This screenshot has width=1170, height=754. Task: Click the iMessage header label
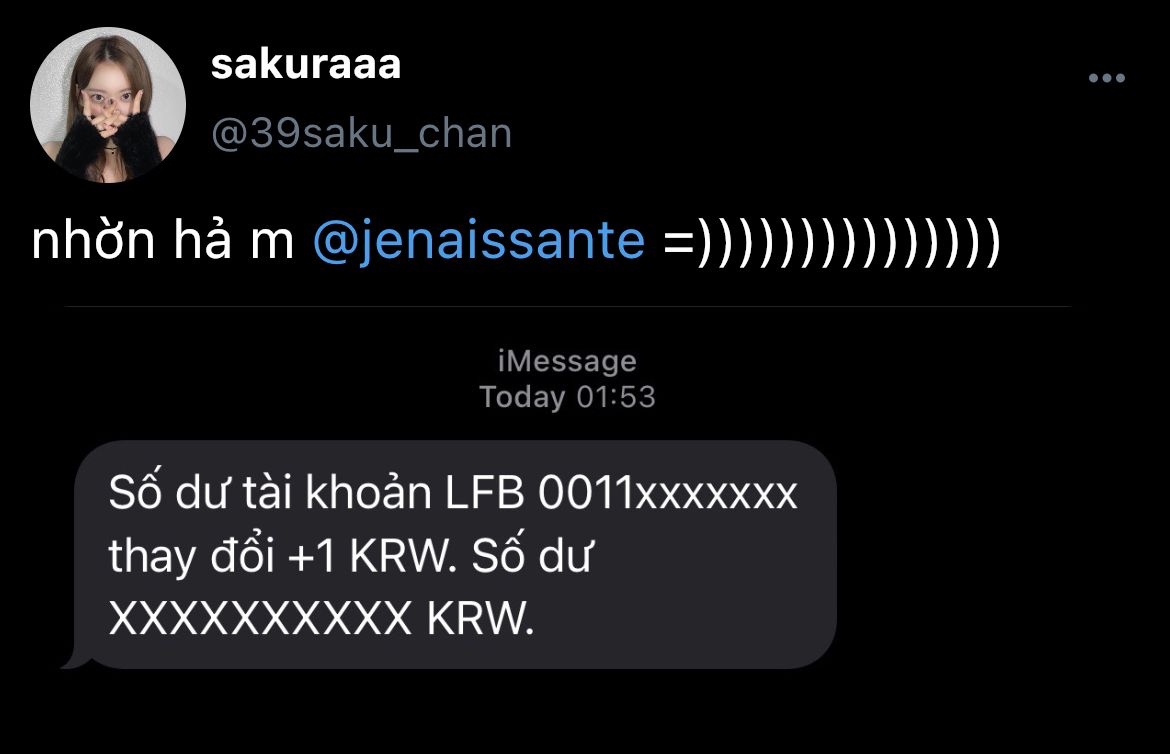click(567, 361)
